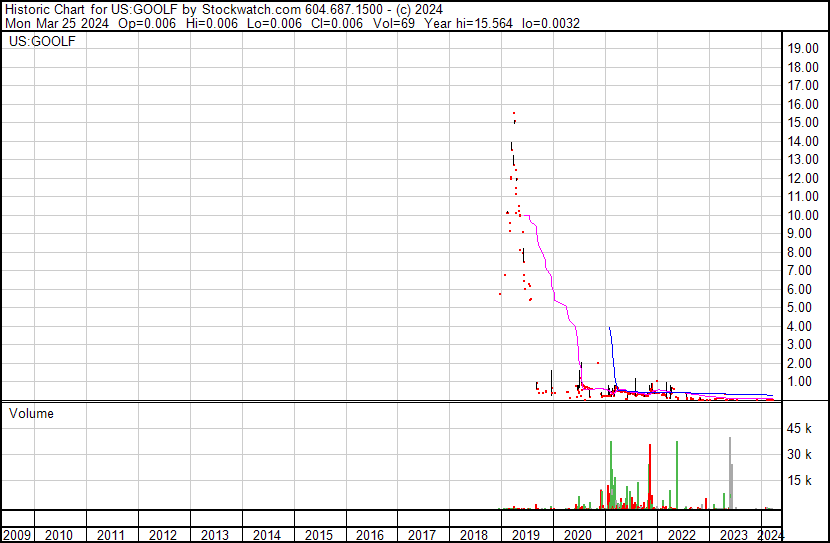The width and height of the screenshot is (830, 543).
Task: Click the tall red volume bar in 2021
Action: click(650, 477)
